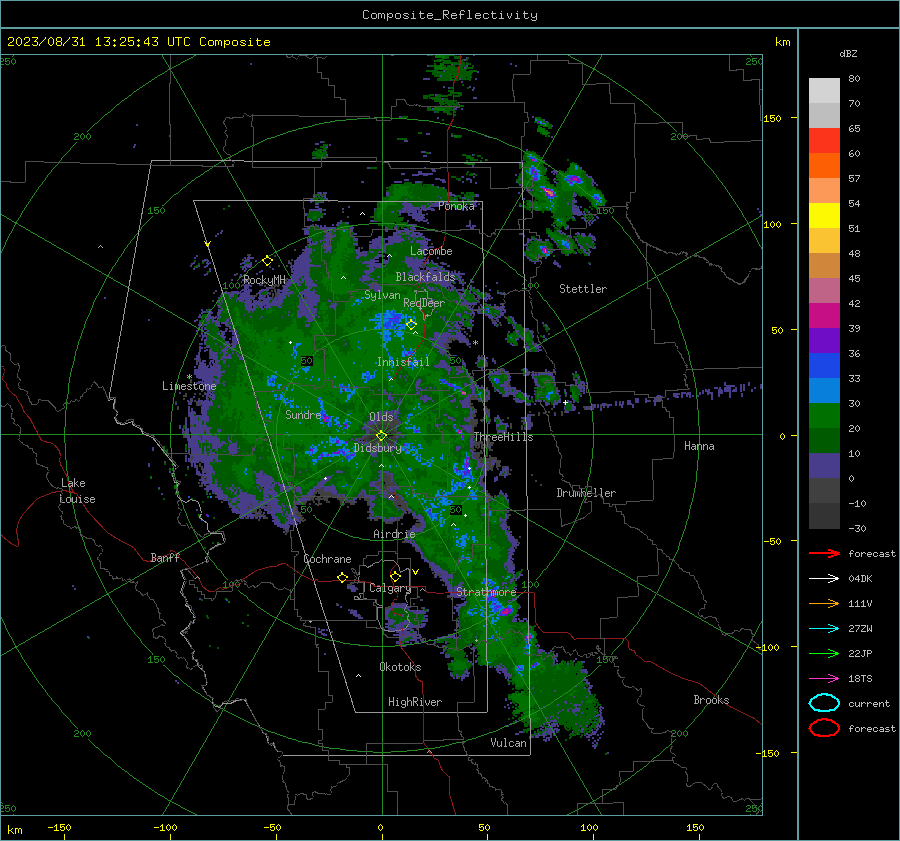
Task: Click the Calgary city label
Action: (x=390, y=588)
